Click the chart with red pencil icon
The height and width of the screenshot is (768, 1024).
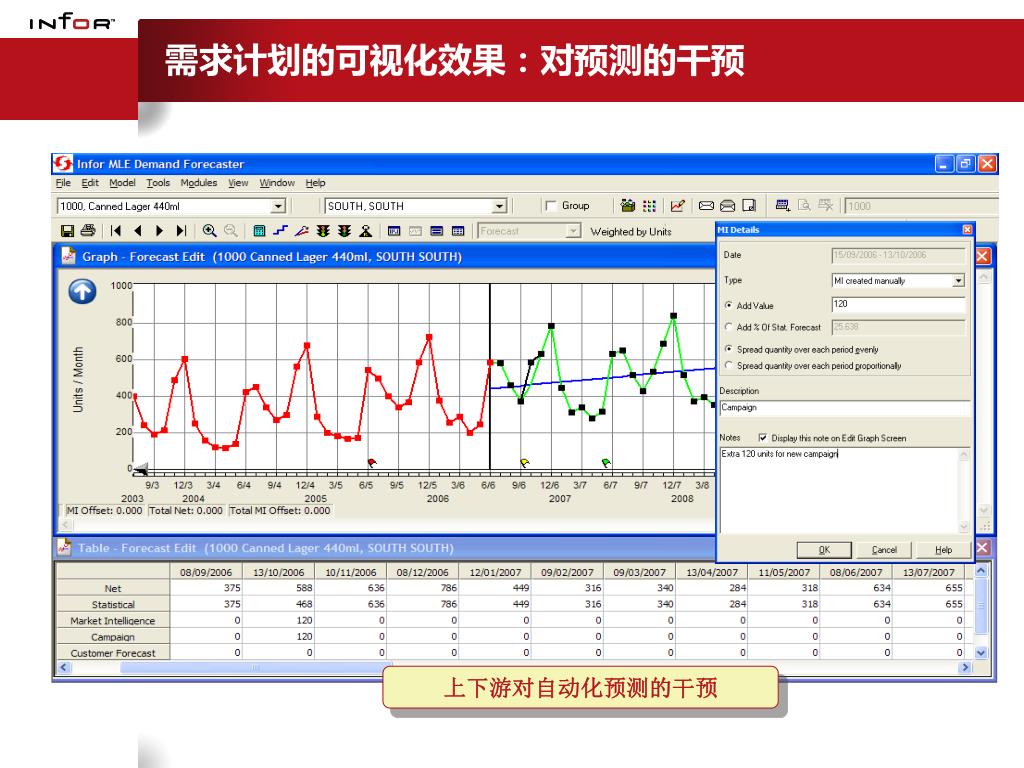677,206
